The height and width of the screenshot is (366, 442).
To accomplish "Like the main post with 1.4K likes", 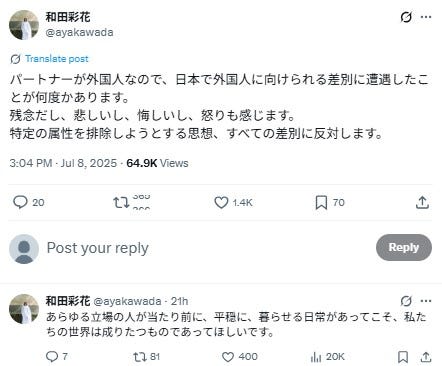I will point(221,202).
